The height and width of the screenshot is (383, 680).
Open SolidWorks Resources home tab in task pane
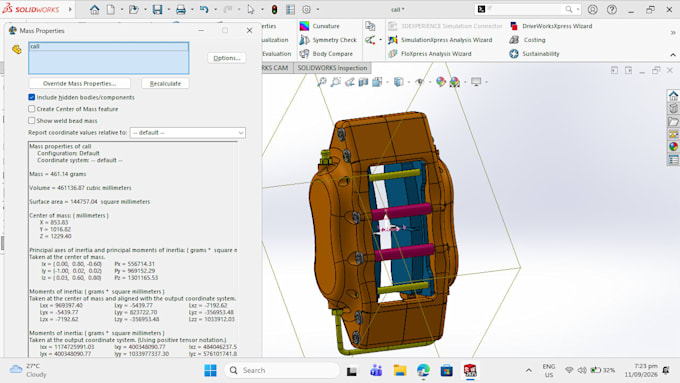click(673, 95)
